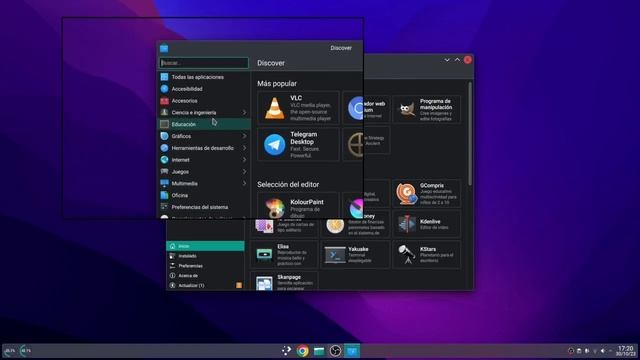Open the application launcher in the taskbar
Image resolution: width=640 pixels, height=360 pixels.
pos(287,351)
